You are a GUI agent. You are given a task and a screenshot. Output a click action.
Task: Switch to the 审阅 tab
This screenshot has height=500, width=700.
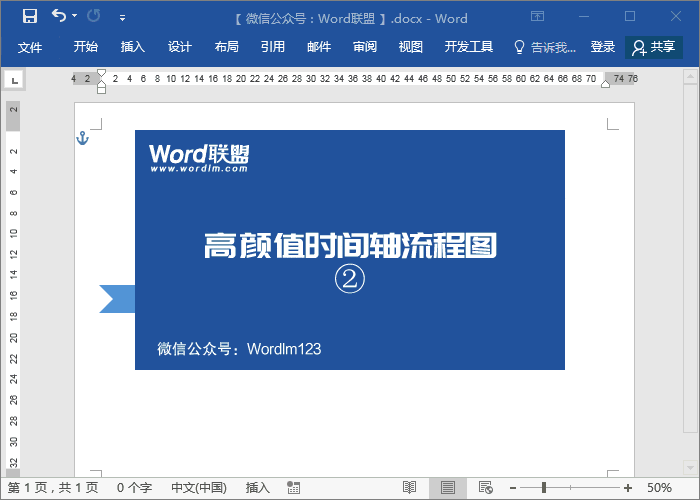pyautogui.click(x=365, y=46)
